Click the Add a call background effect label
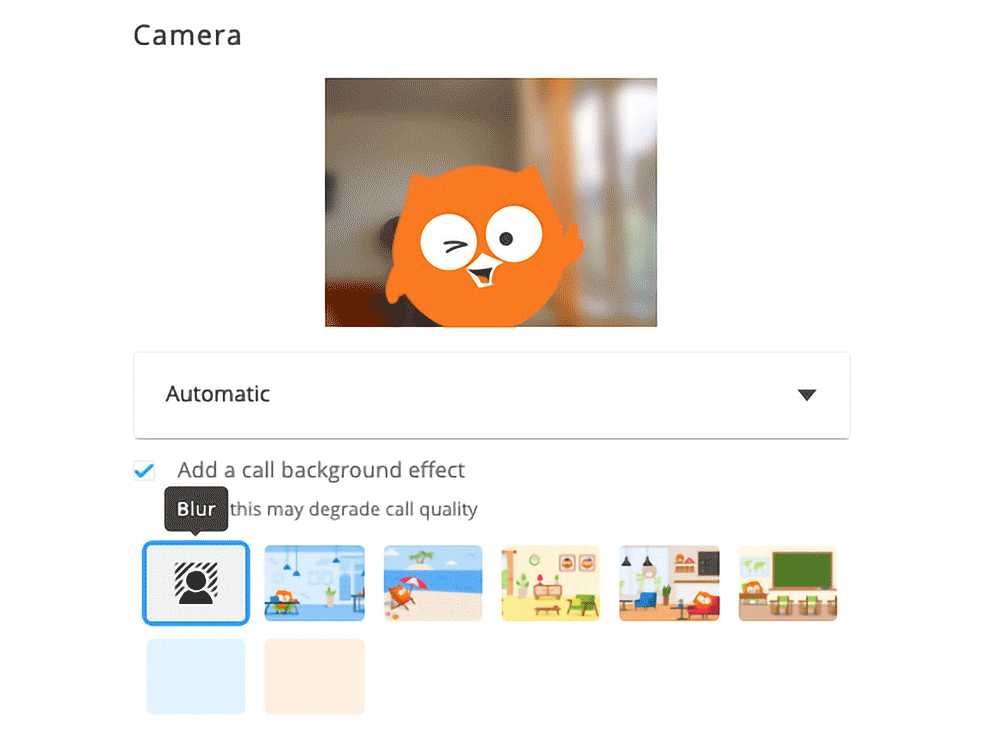The width and height of the screenshot is (984, 739). point(321,470)
